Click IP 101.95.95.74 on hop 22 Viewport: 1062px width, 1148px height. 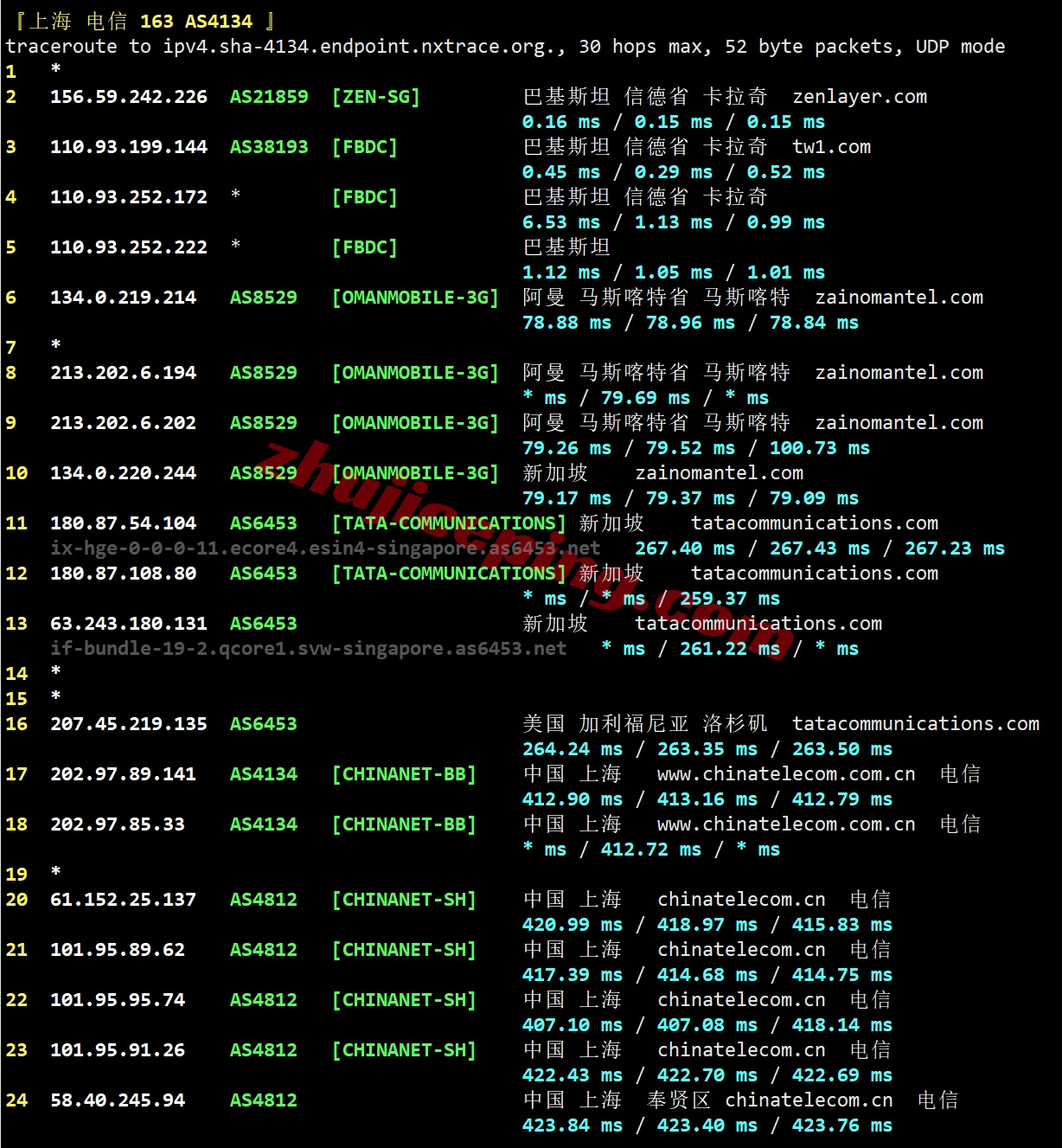(118, 1000)
